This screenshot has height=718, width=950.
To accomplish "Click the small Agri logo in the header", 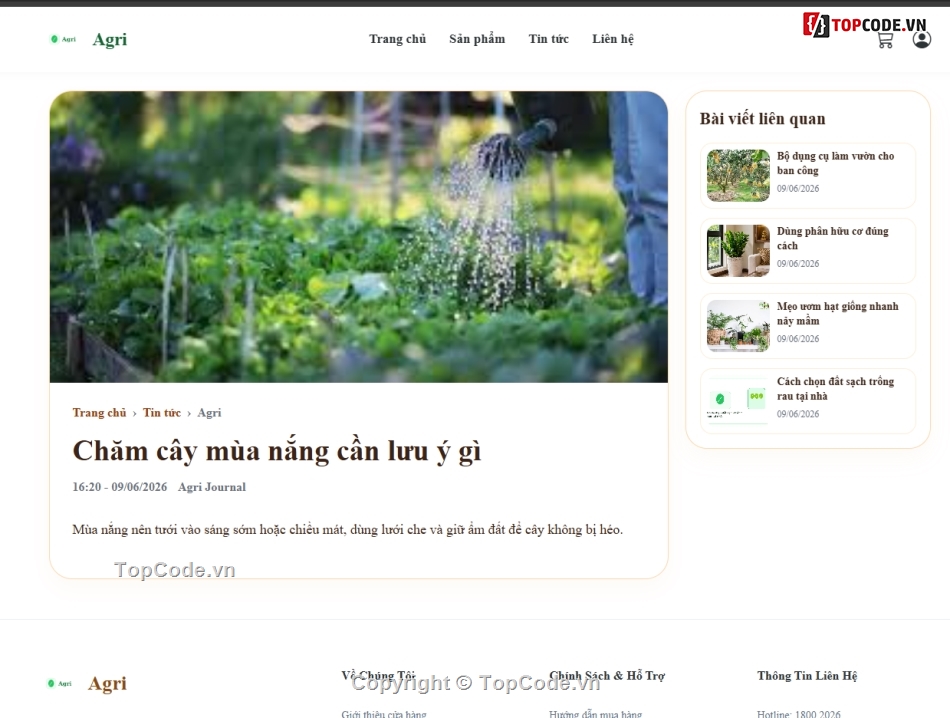I will pyautogui.click(x=64, y=39).
